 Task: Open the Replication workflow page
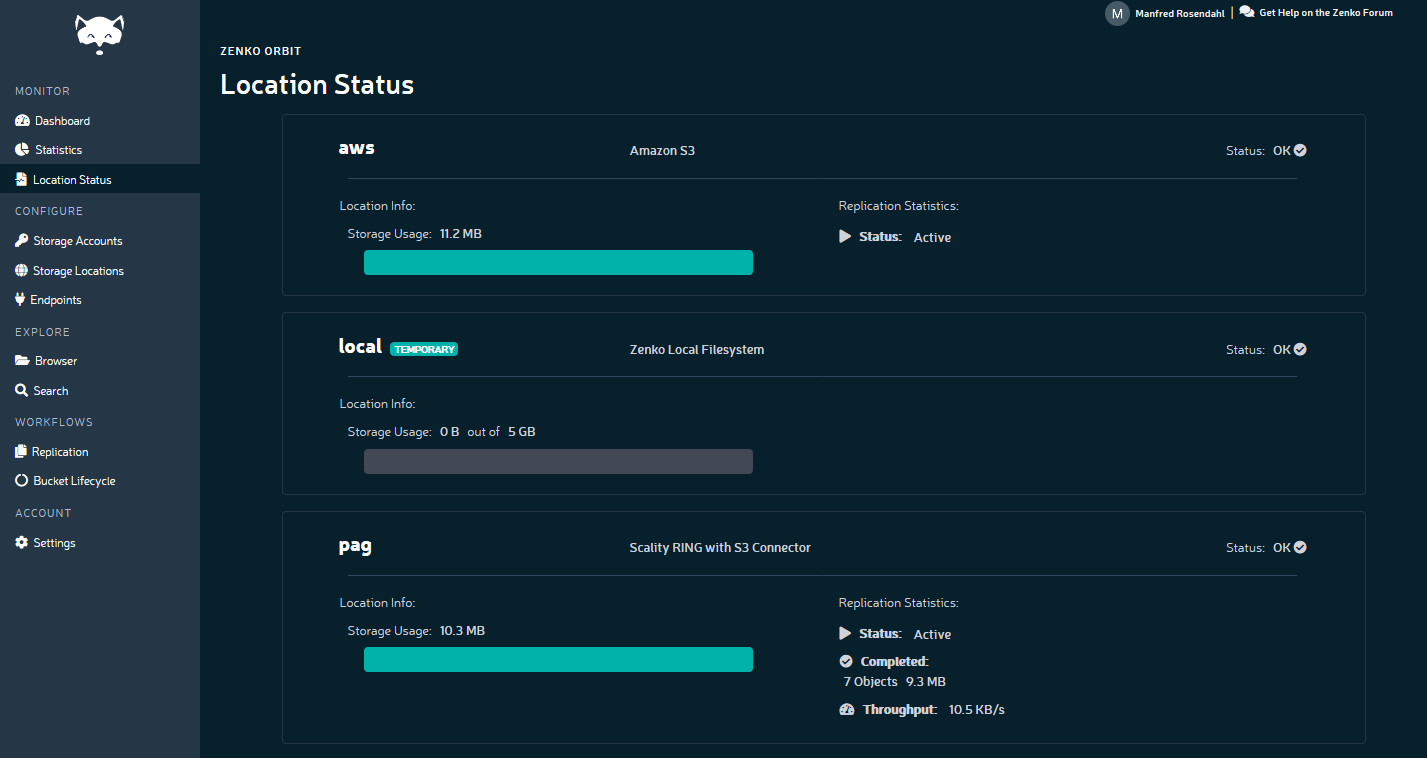tap(59, 452)
